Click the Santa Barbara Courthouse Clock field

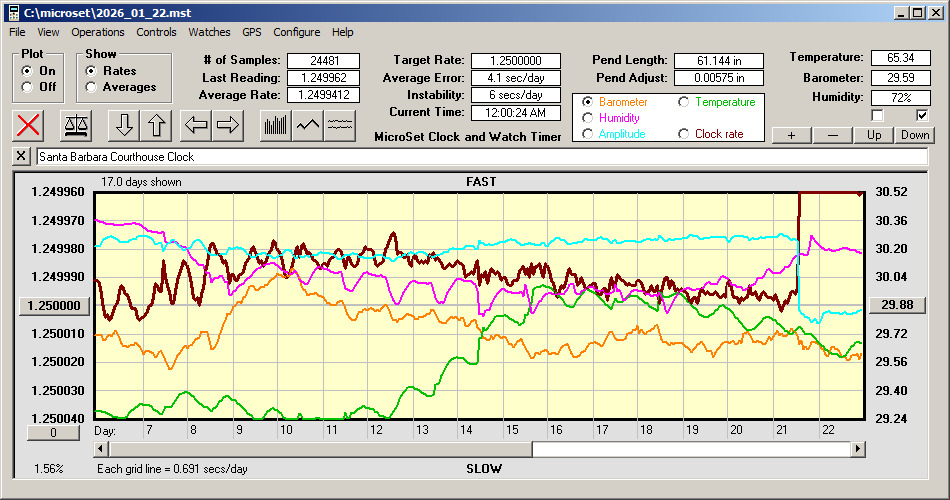click(480, 157)
